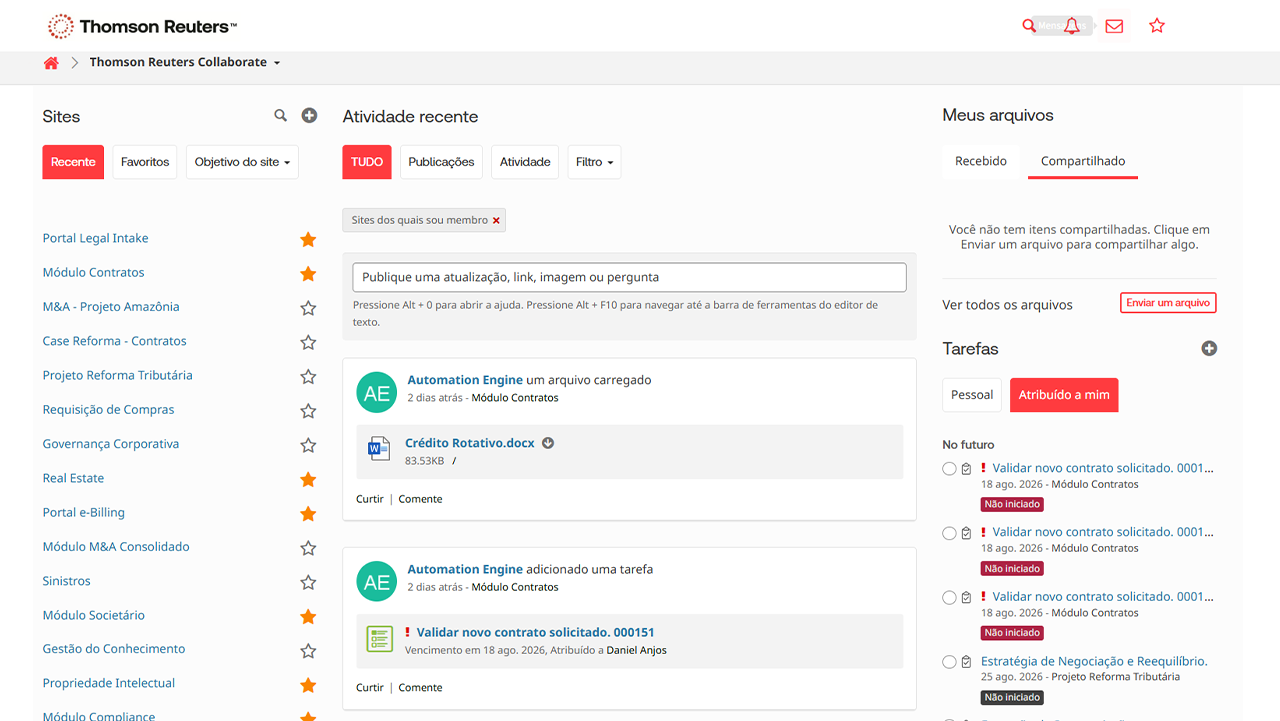The height and width of the screenshot is (721, 1280).
Task: Focus the 'Publique uma atualização' text box
Action: [x=629, y=277]
